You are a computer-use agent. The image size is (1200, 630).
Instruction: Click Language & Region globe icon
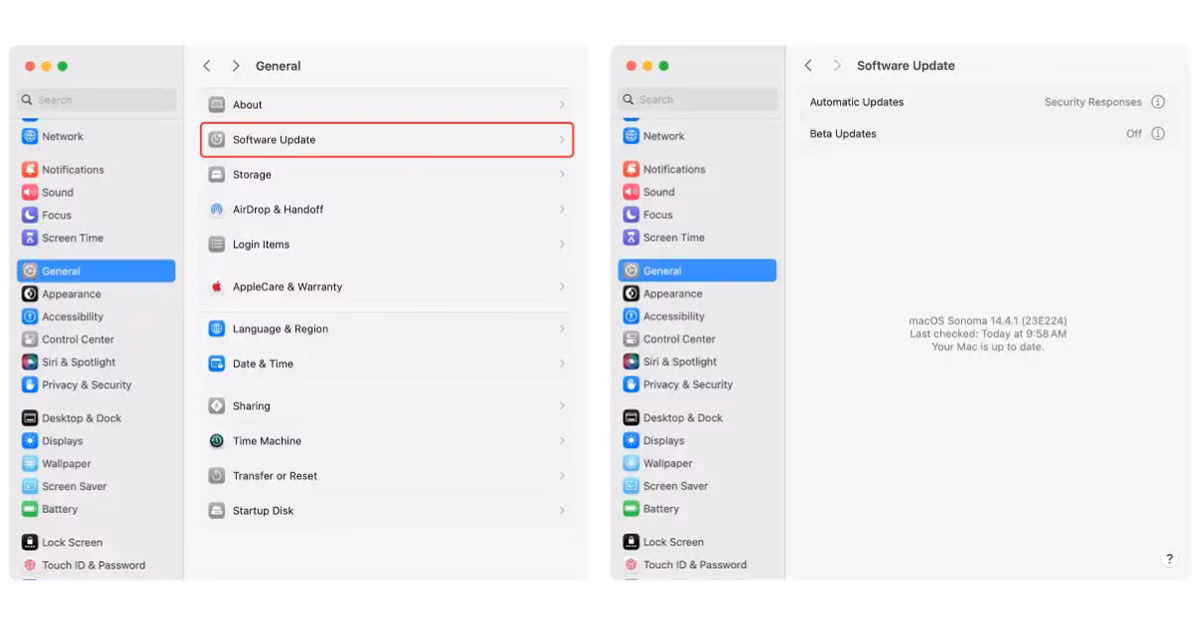point(216,329)
